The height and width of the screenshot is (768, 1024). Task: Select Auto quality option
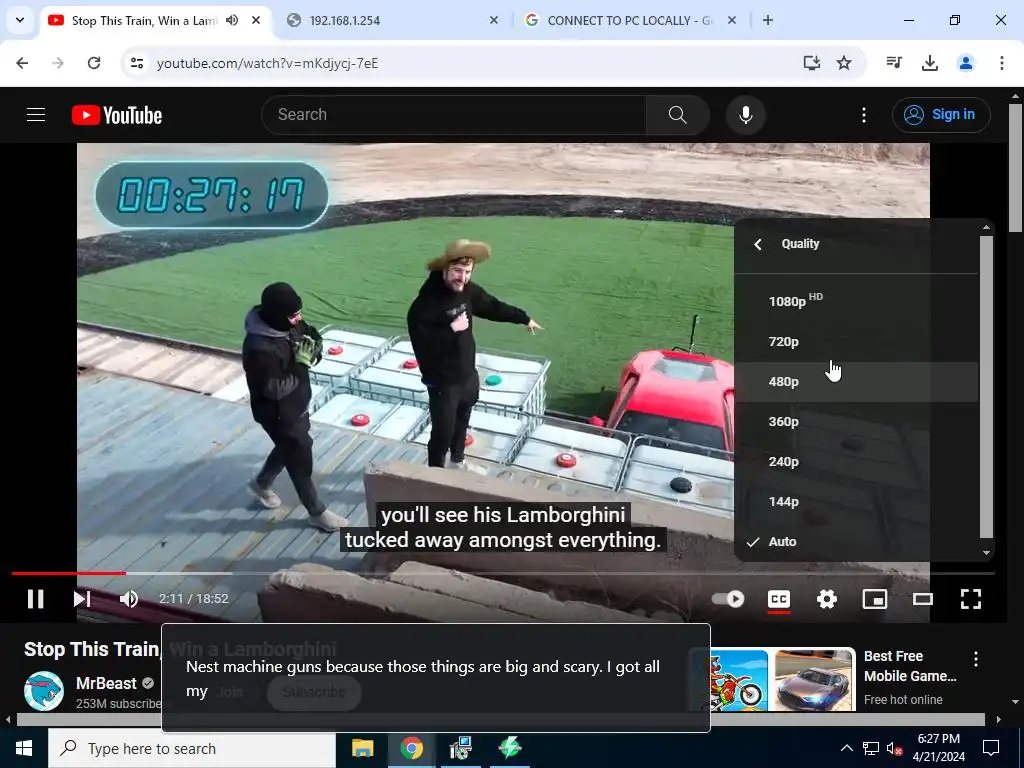(856, 541)
